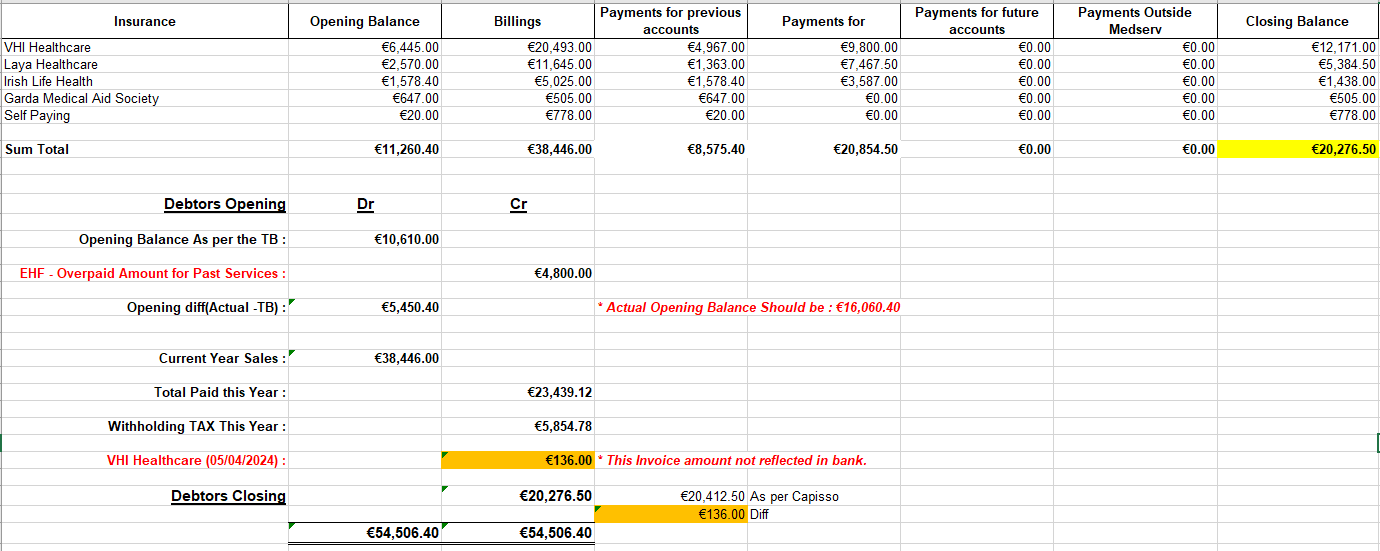Screen dimensions: 1380x551
Task: Select the Payments Outside Medserv column header
Action: click(x=1134, y=21)
